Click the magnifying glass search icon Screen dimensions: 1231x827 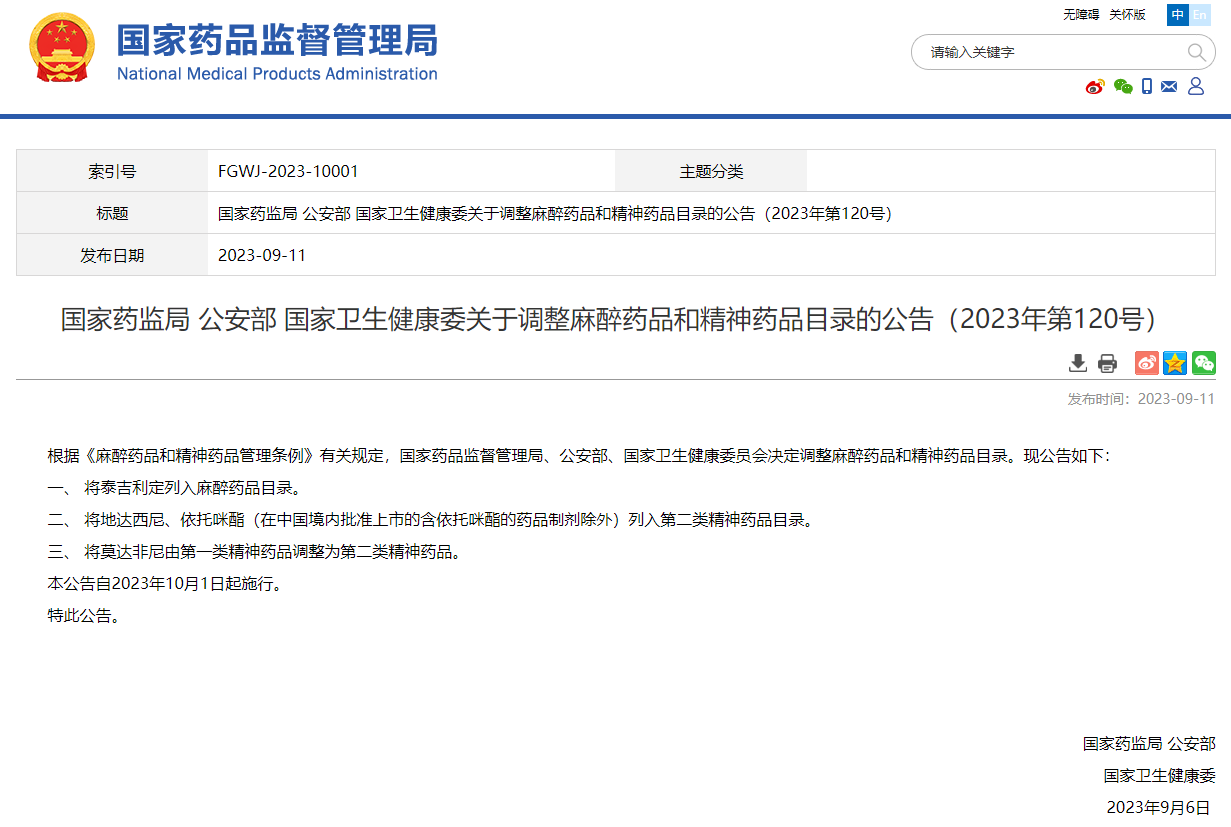(x=1197, y=52)
